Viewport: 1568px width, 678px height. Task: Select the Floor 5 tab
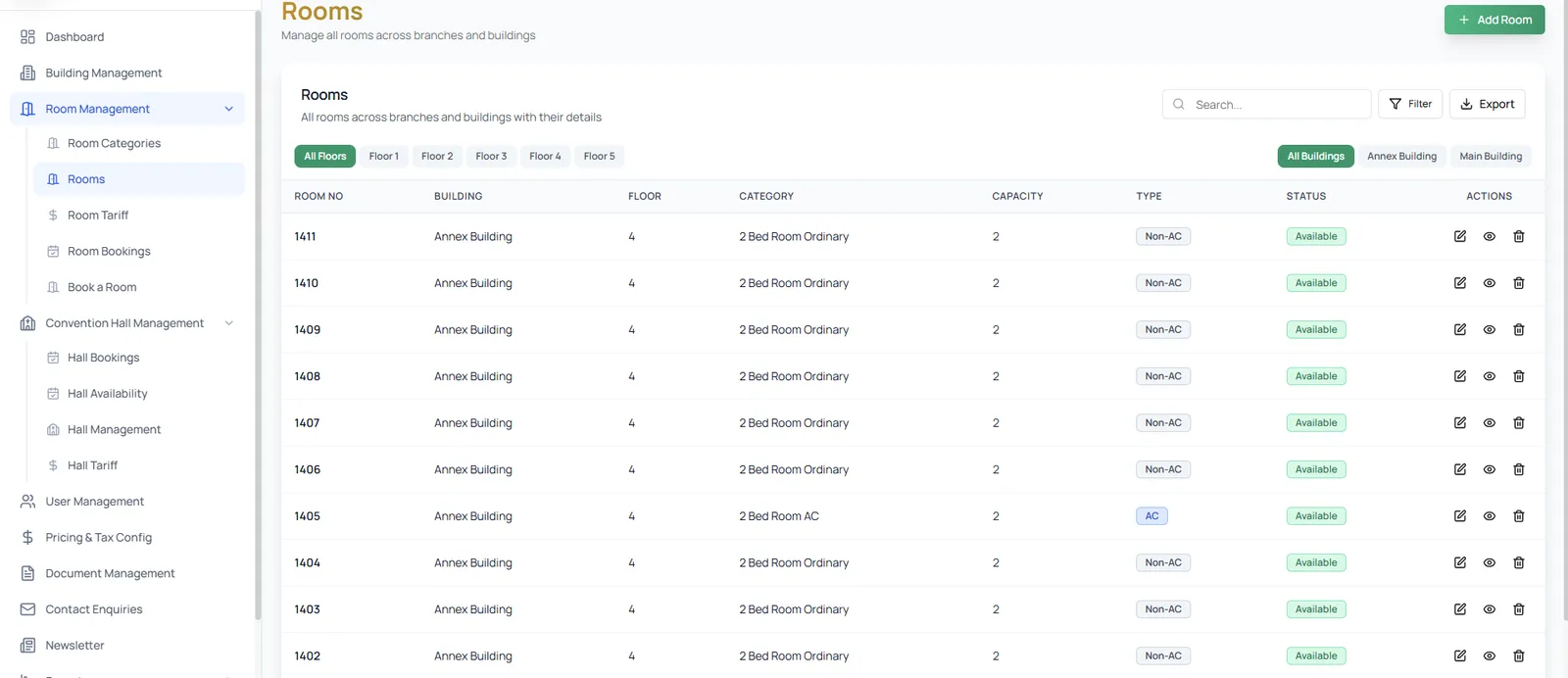tap(600, 156)
